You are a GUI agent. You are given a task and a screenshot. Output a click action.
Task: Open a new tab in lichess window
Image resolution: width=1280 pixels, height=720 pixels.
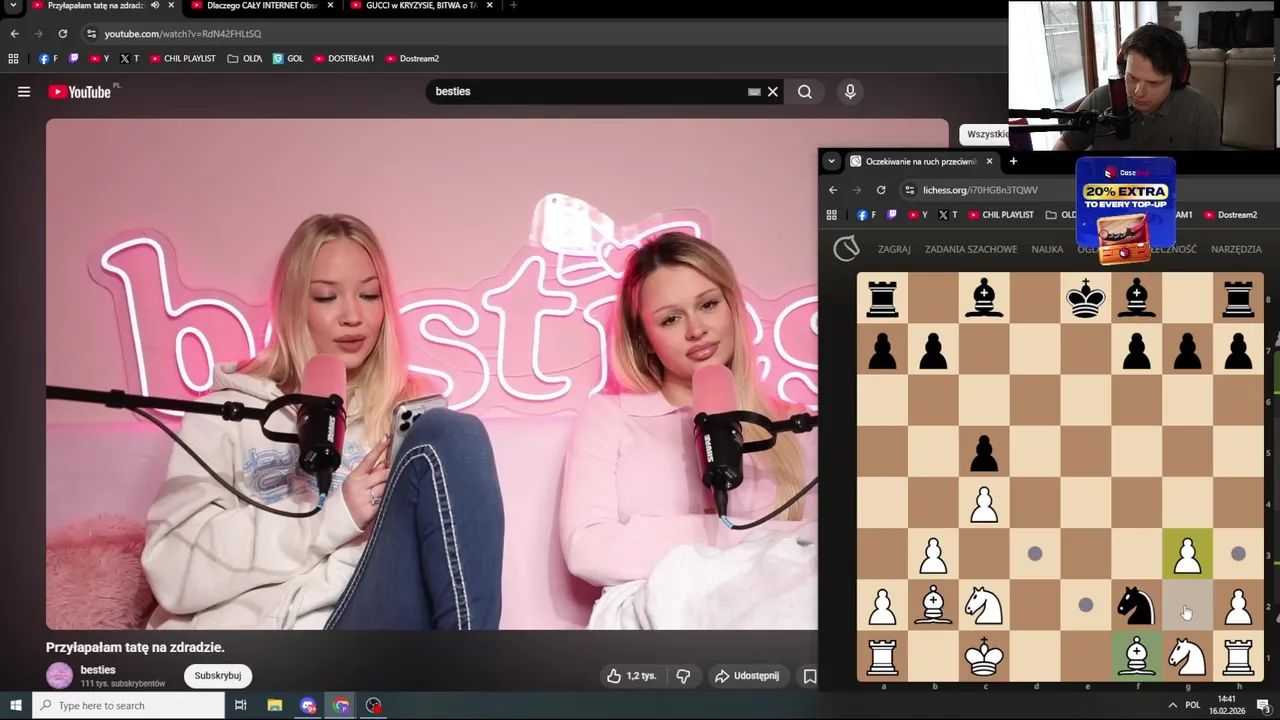click(x=1013, y=161)
